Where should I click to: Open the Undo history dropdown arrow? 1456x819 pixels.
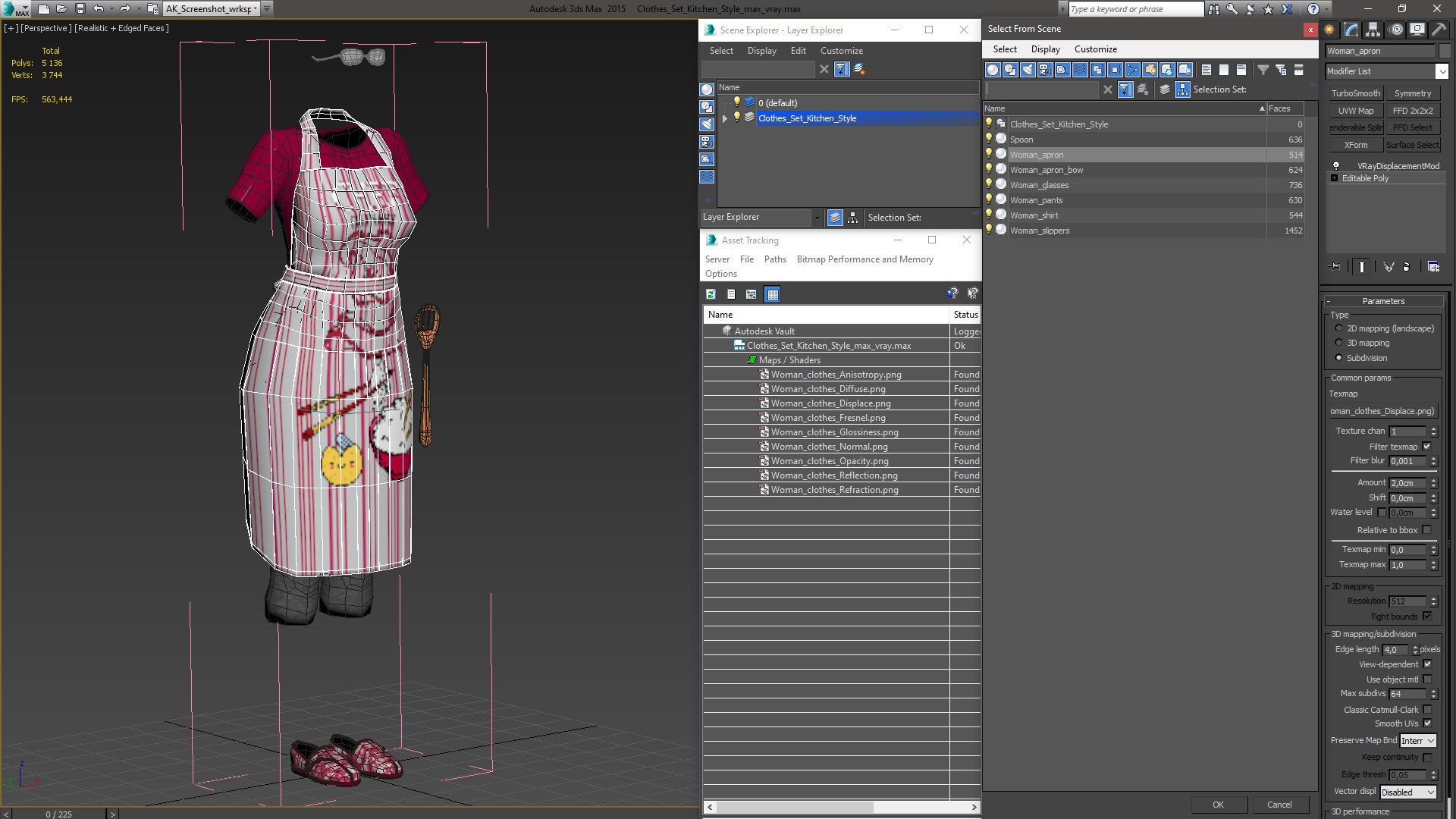[x=111, y=9]
